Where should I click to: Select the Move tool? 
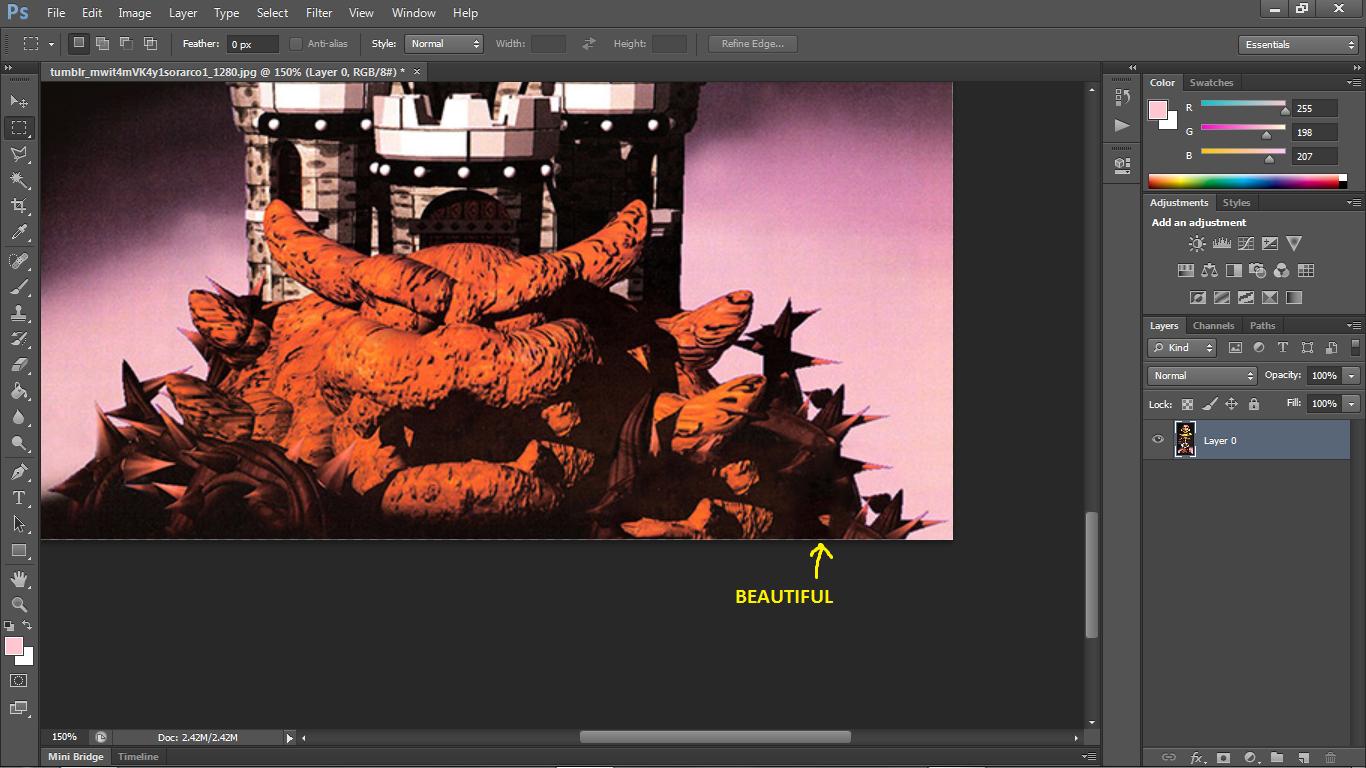tap(19, 102)
